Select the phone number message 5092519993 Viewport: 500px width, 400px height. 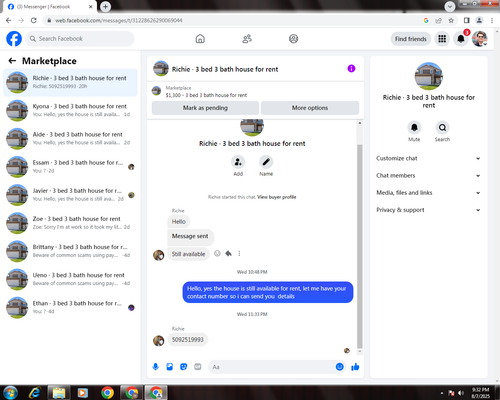[x=188, y=340]
